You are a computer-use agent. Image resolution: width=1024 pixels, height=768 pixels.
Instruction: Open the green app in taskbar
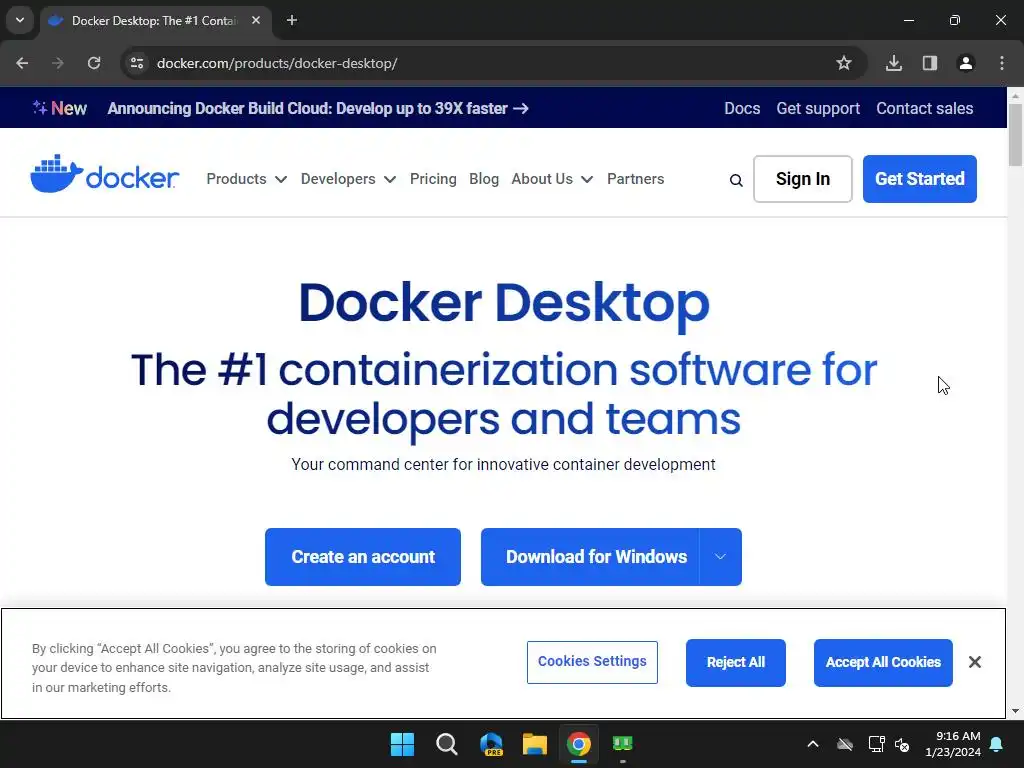pyautogui.click(x=622, y=744)
